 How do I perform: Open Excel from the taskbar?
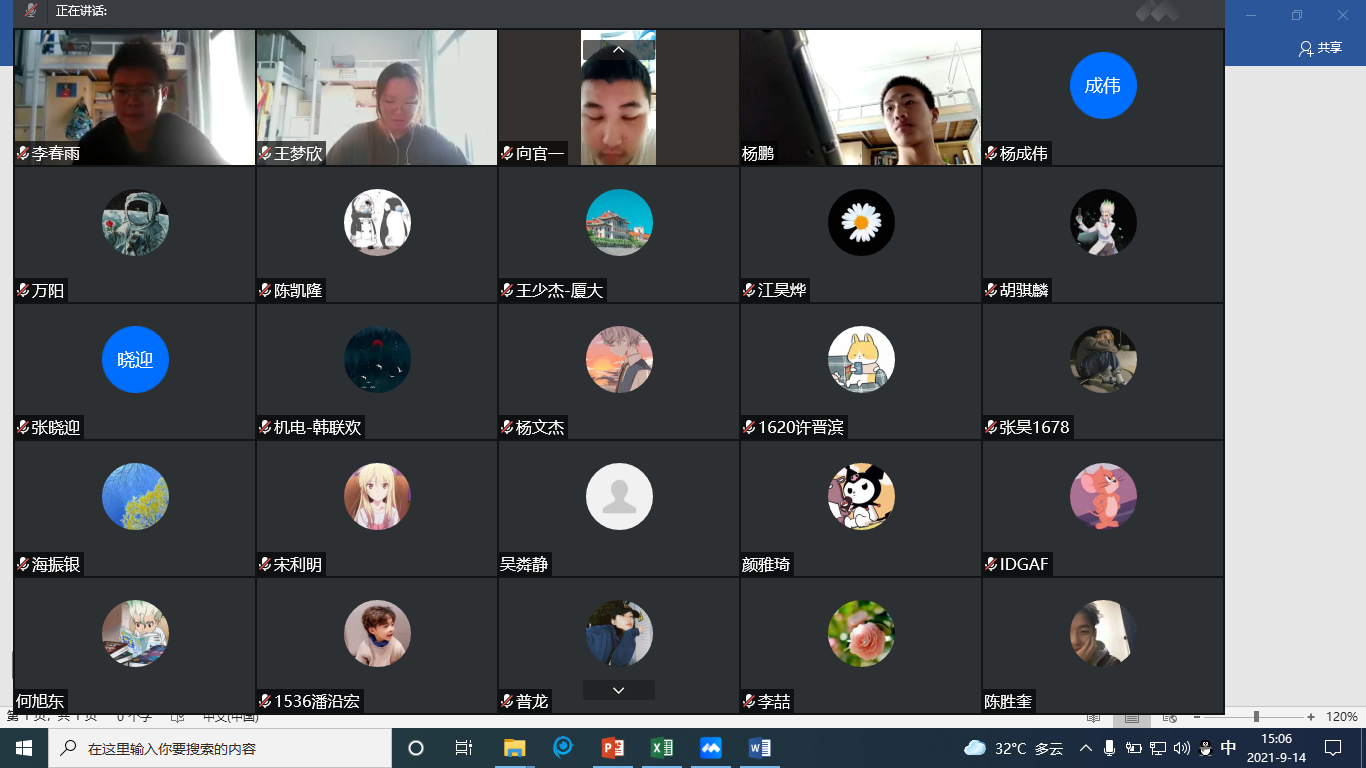pos(661,748)
